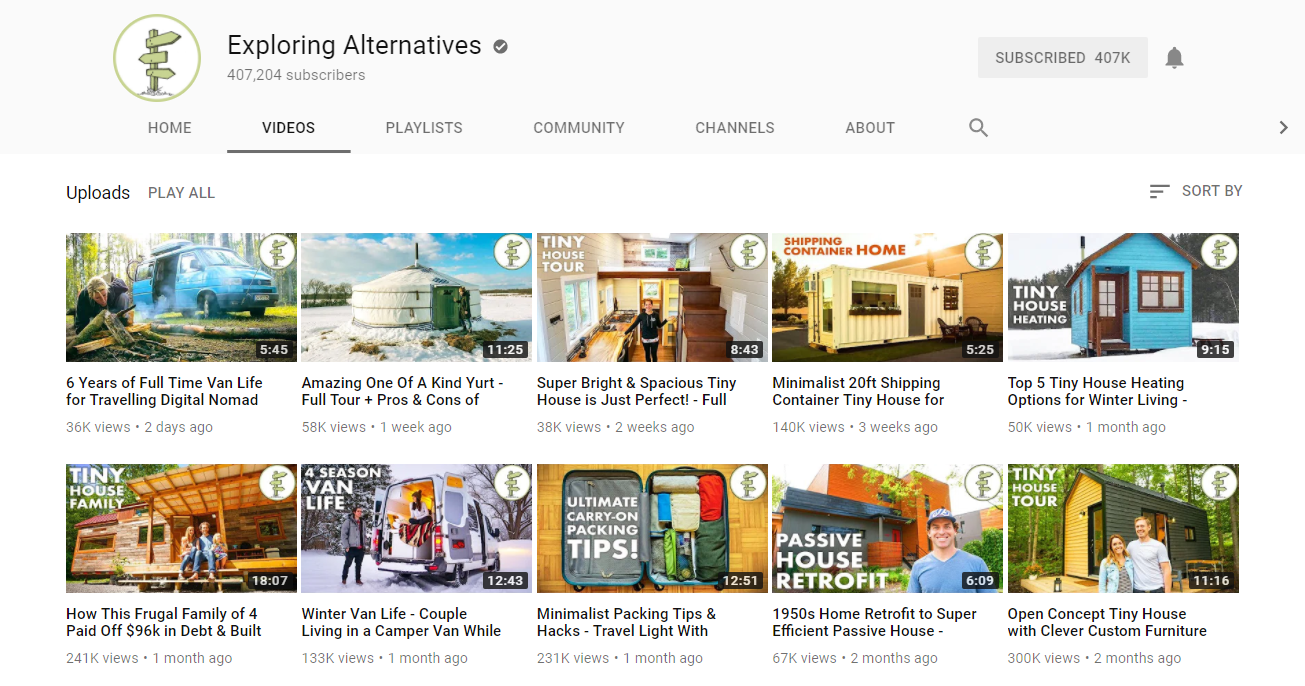Click the 9:15 duration badge
Viewport: 1305px width, 686px height.
click(x=1215, y=350)
